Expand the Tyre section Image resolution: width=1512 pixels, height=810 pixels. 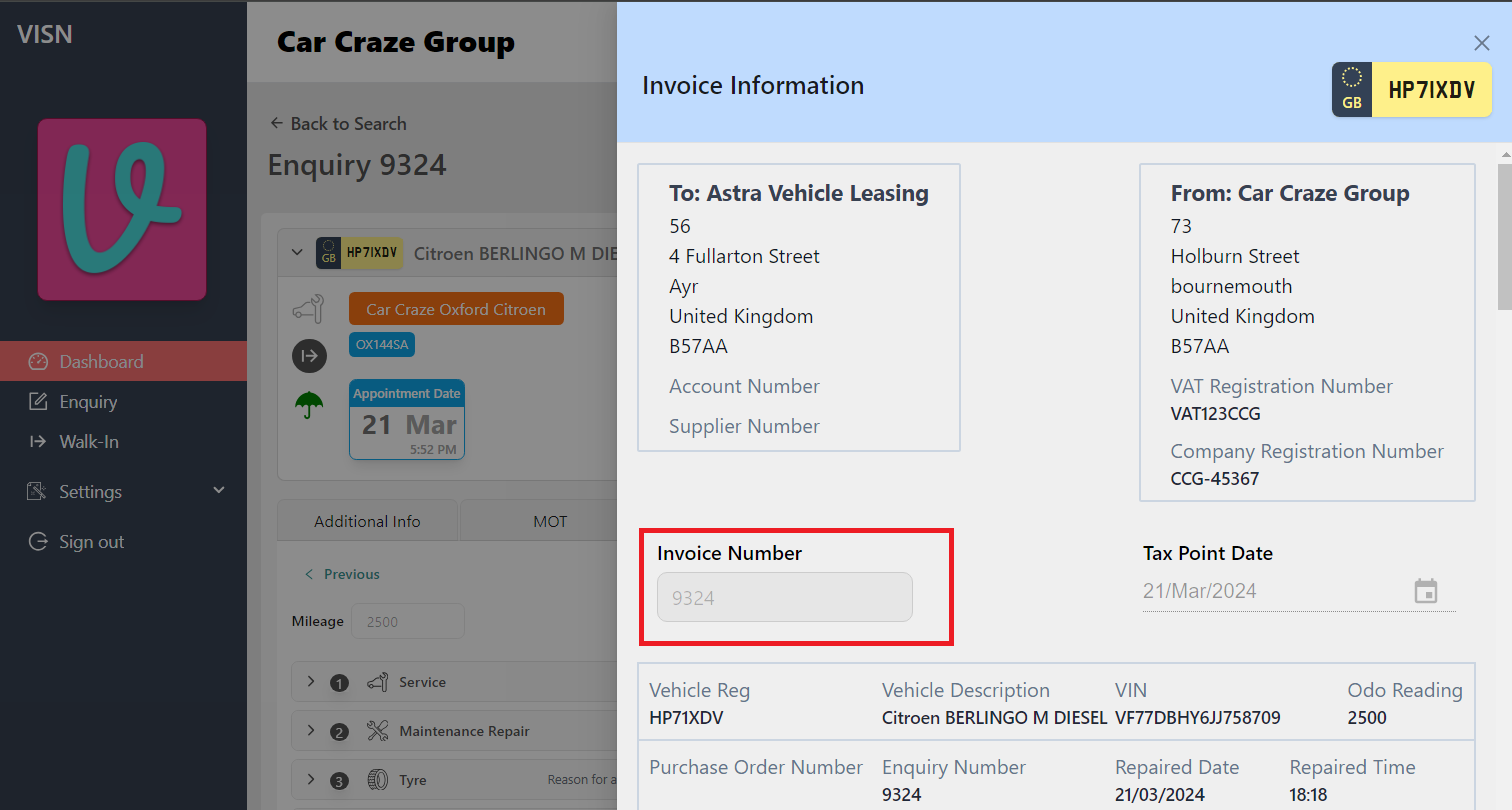(x=311, y=779)
